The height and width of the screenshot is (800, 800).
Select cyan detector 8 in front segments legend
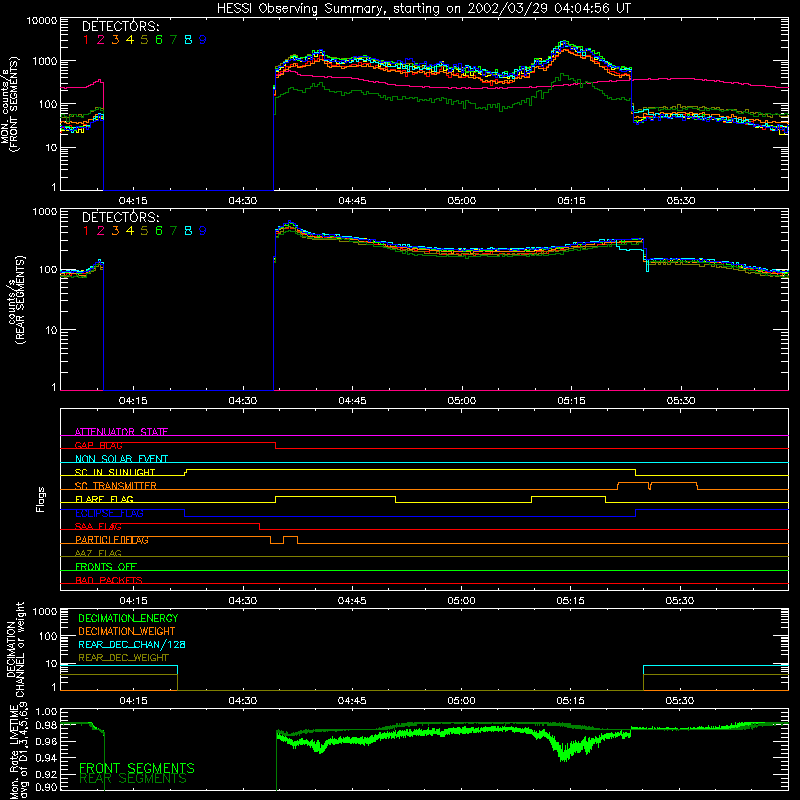pos(188,39)
